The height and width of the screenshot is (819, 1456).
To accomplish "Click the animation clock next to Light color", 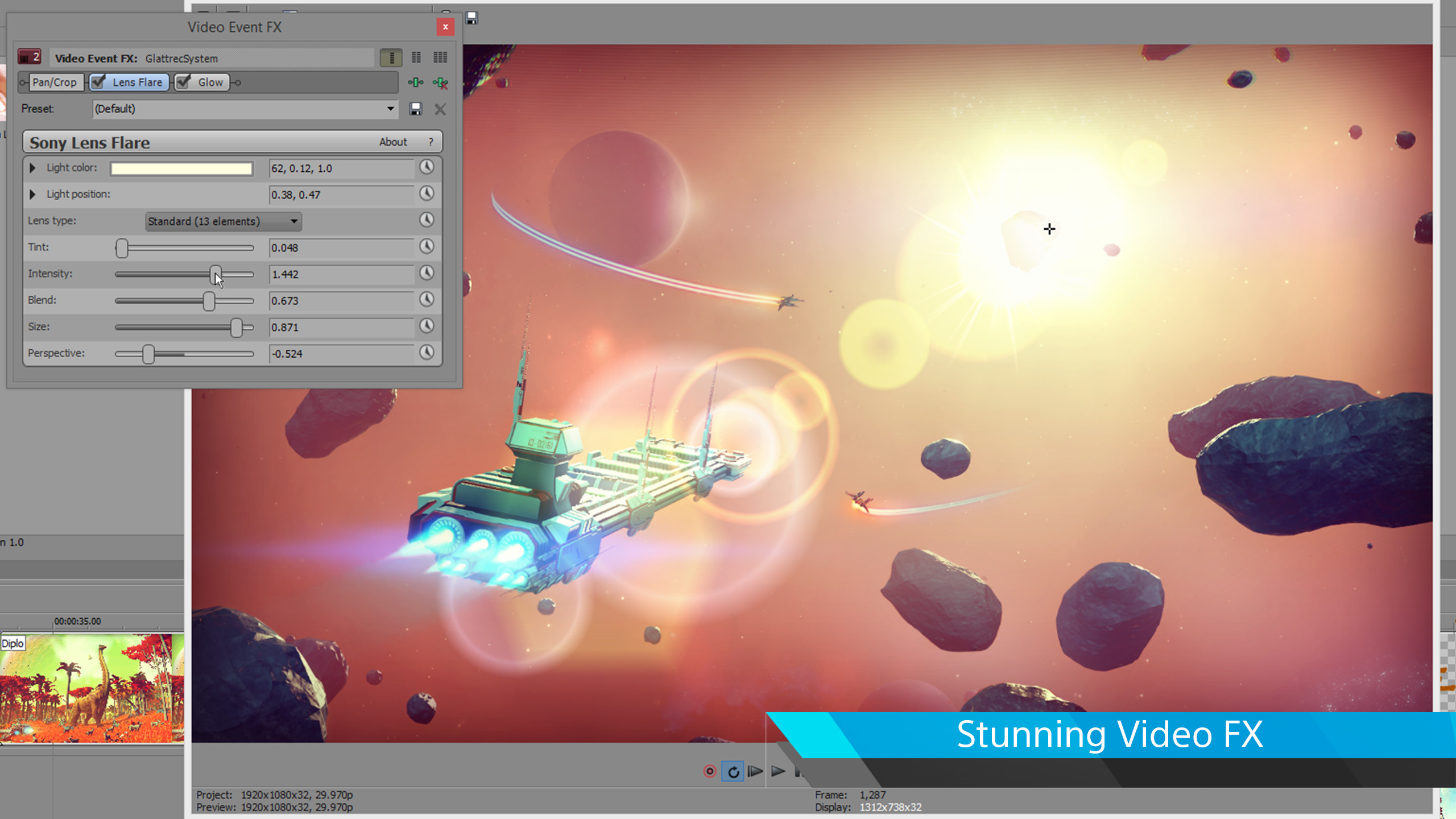I will (x=427, y=167).
